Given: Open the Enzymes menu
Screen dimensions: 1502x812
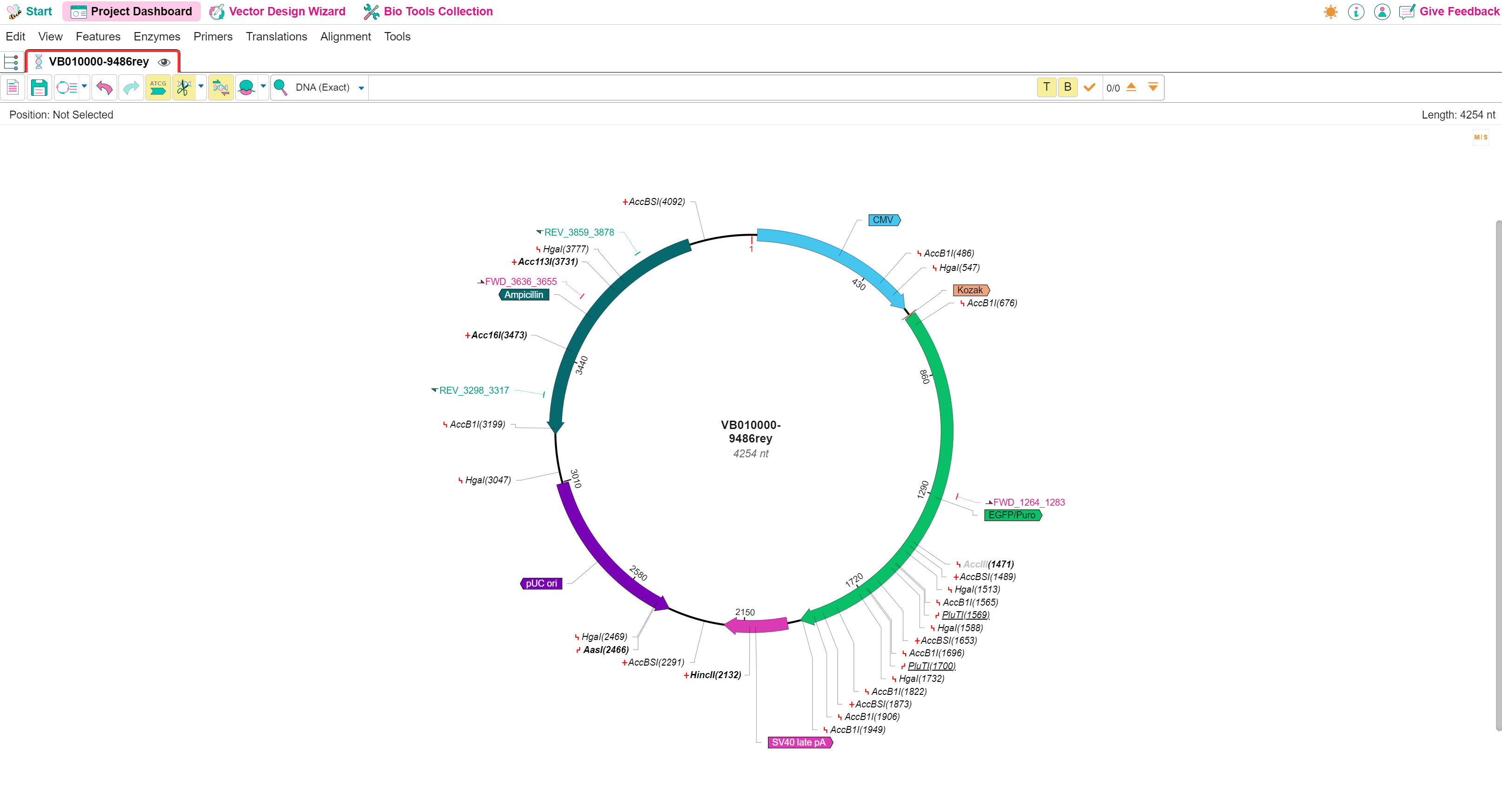Looking at the screenshot, I should 157,37.
